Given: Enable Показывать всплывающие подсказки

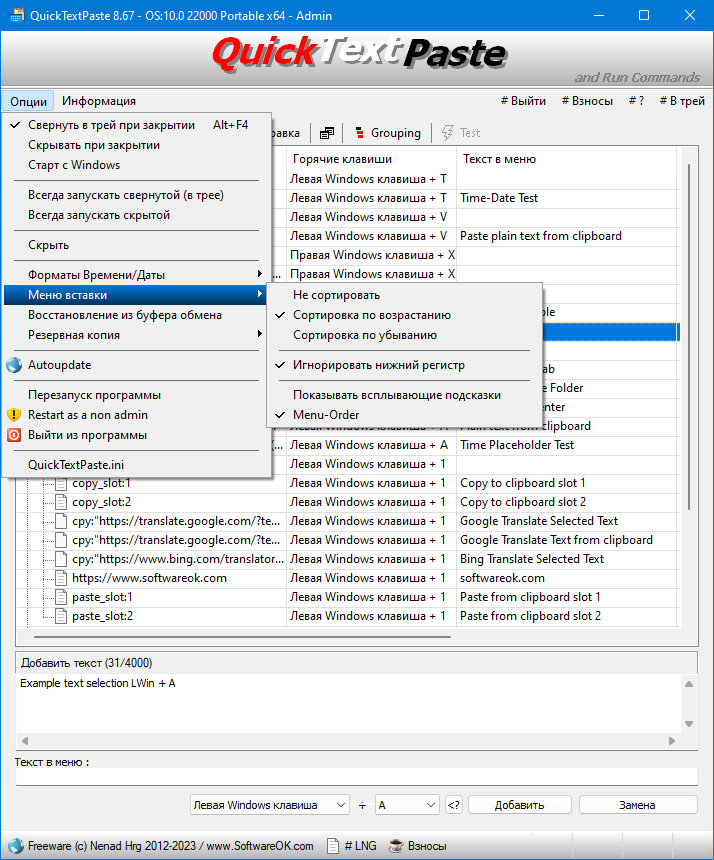Looking at the screenshot, I should click(405, 395).
